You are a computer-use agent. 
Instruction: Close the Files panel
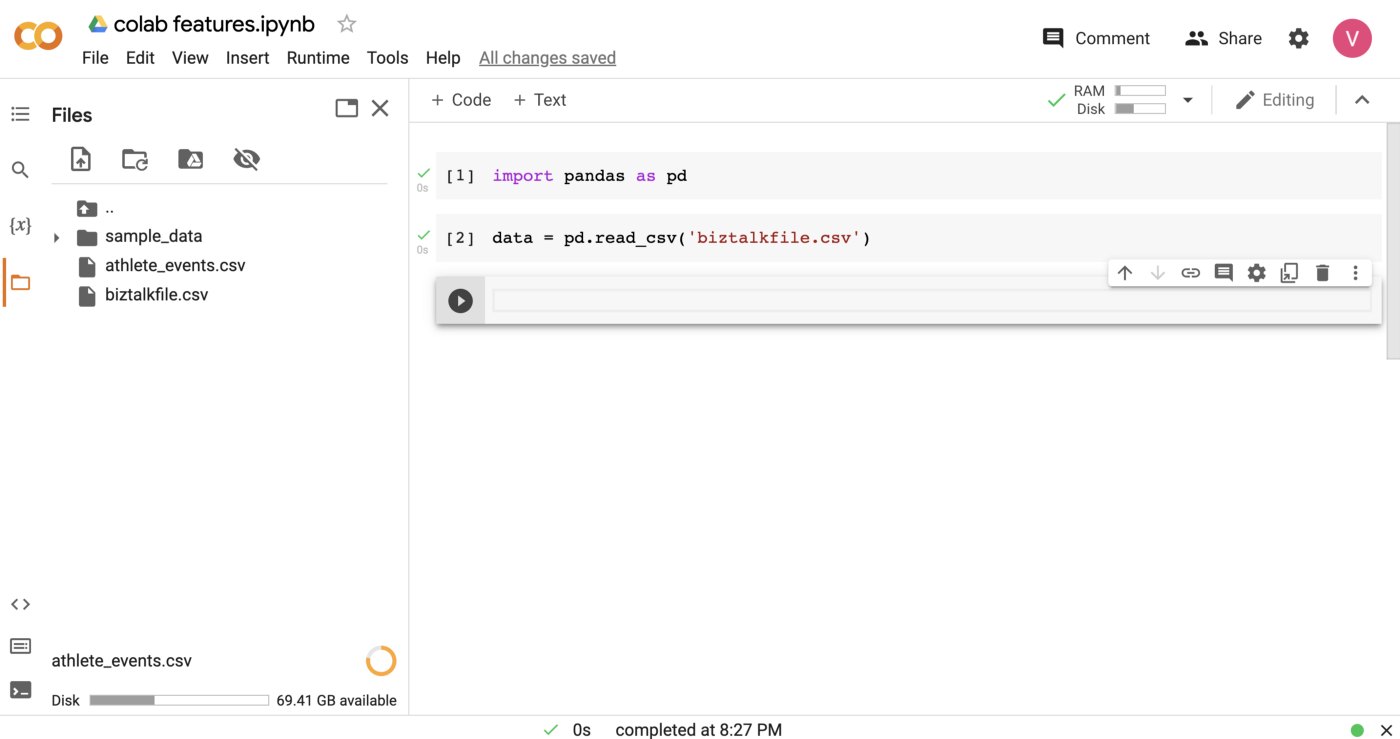point(380,108)
